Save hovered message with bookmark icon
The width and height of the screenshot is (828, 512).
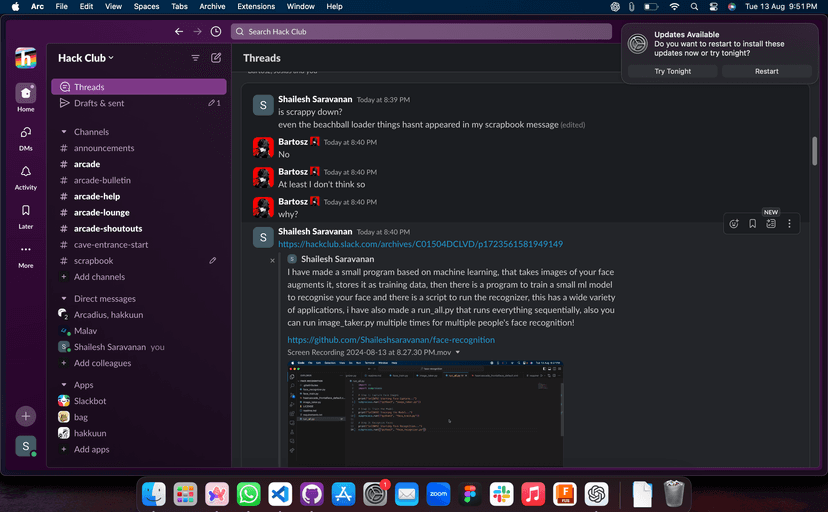(x=752, y=224)
